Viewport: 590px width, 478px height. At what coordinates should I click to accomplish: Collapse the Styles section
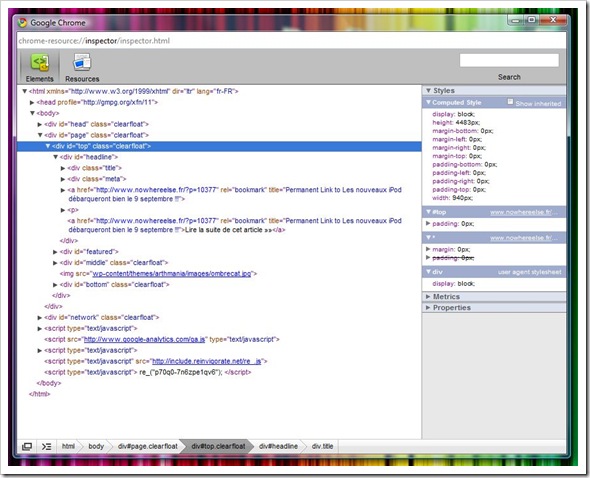coord(428,90)
